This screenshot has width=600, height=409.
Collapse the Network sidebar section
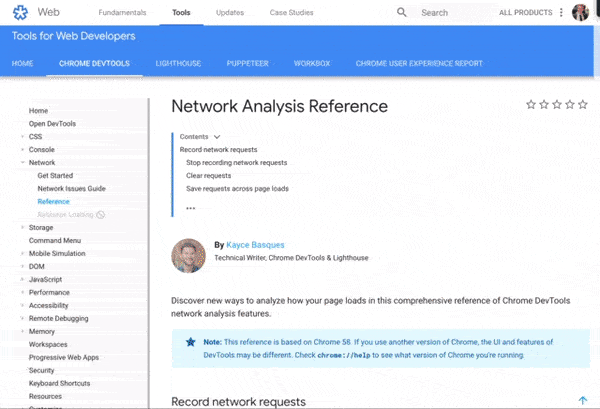coord(22,162)
